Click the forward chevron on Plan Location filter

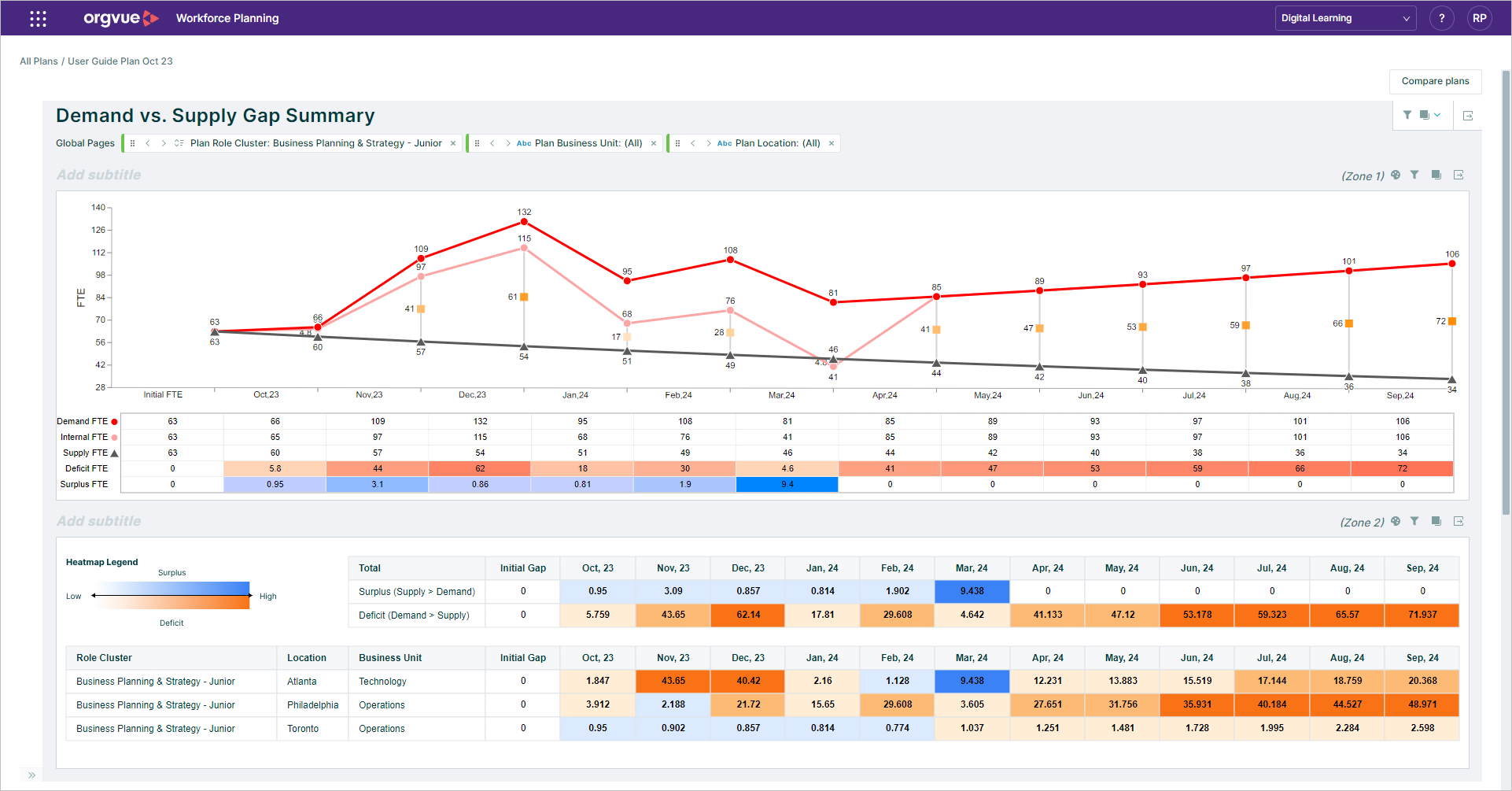707,142
